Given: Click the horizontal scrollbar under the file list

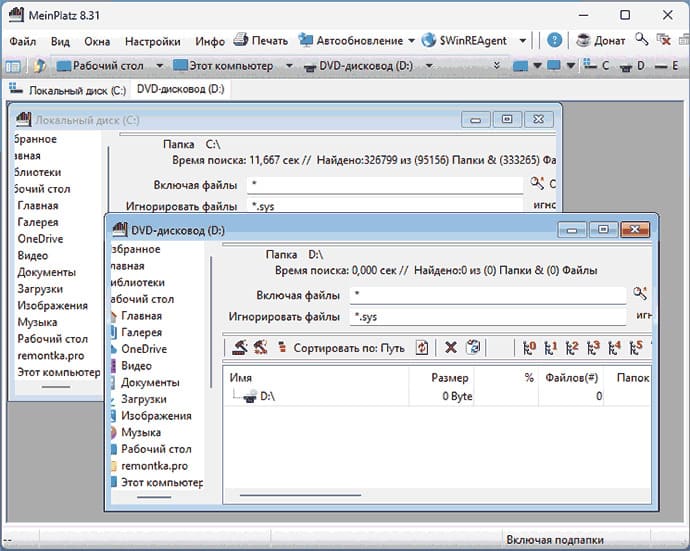Looking at the screenshot, I should click(300, 495).
